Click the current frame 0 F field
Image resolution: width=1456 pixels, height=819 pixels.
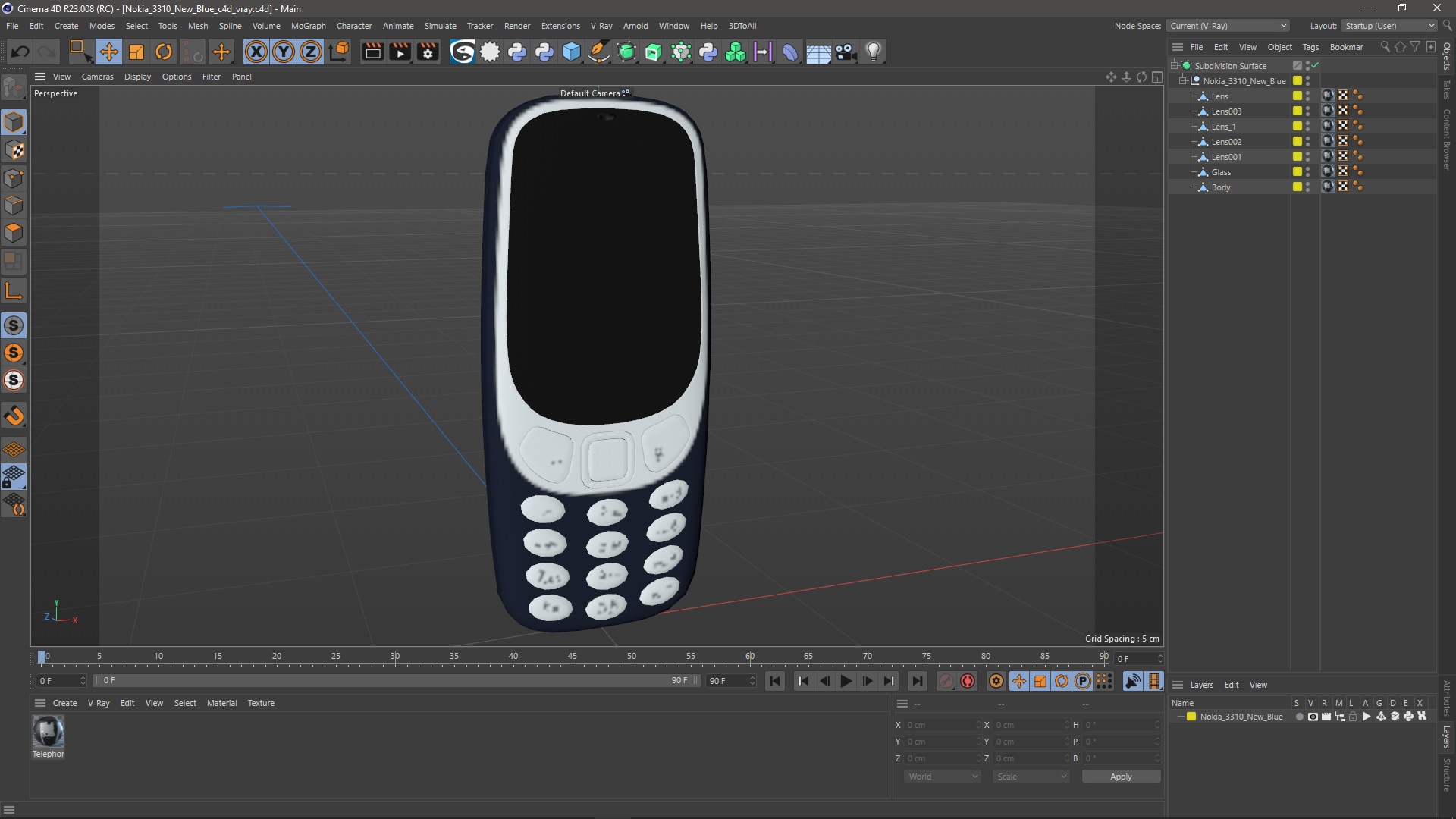[1137, 658]
